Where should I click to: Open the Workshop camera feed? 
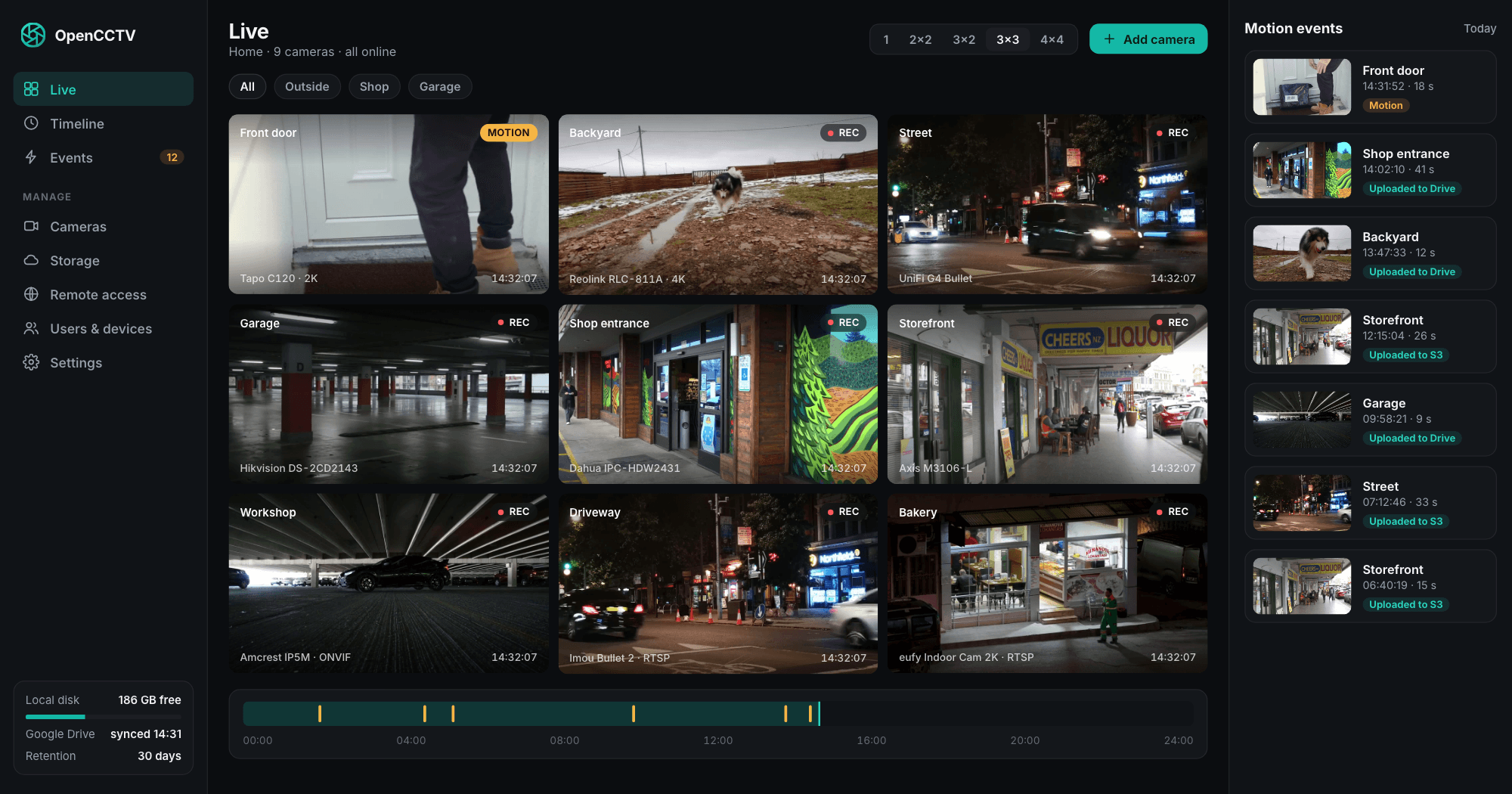[389, 584]
